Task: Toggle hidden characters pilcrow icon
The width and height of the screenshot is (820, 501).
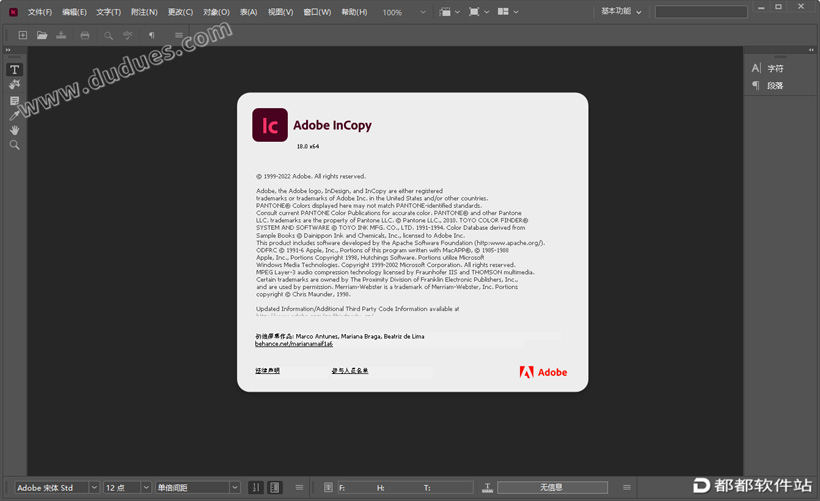Action: click(151, 35)
